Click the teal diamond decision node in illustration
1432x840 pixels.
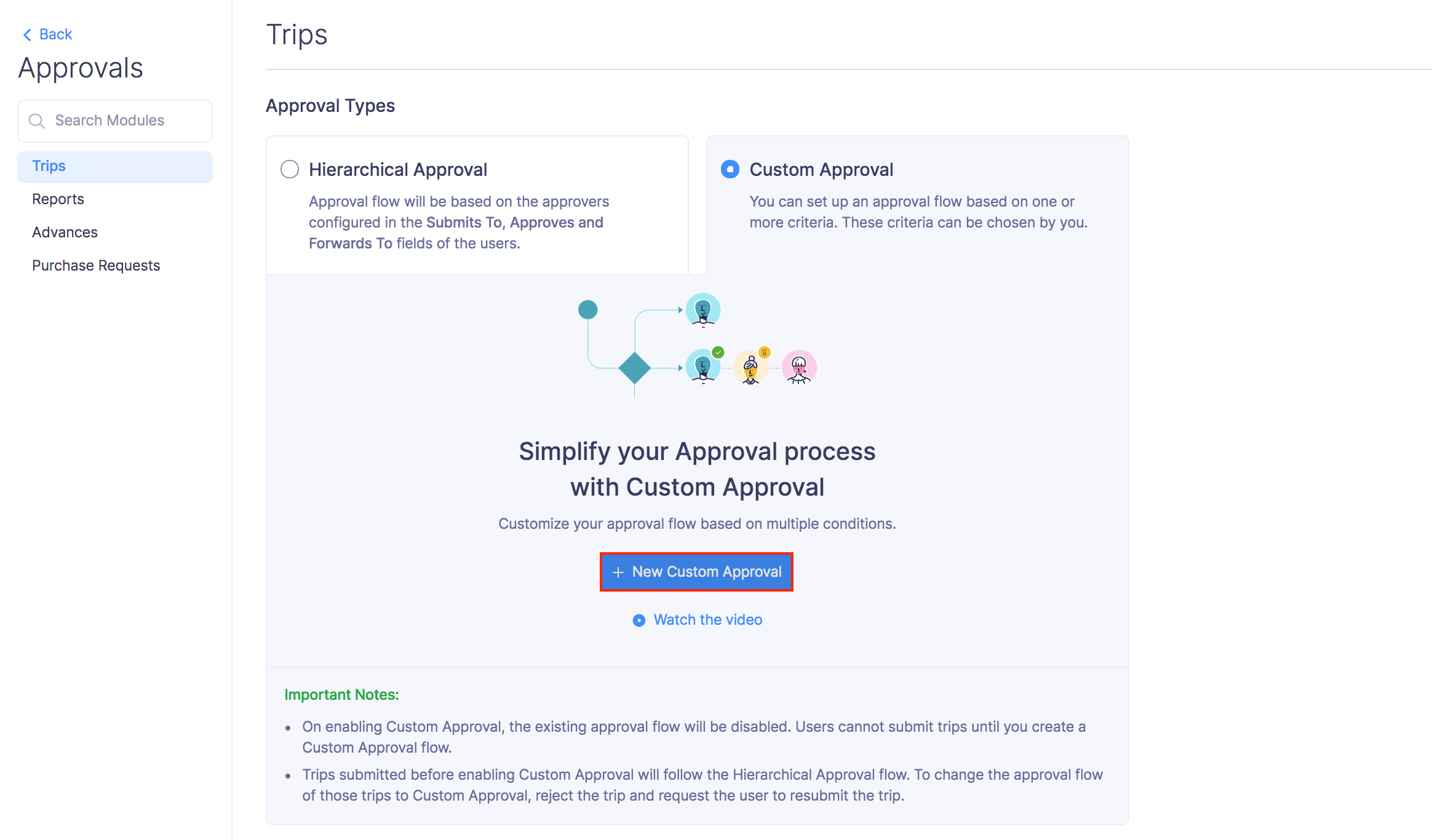pyautogui.click(x=634, y=368)
